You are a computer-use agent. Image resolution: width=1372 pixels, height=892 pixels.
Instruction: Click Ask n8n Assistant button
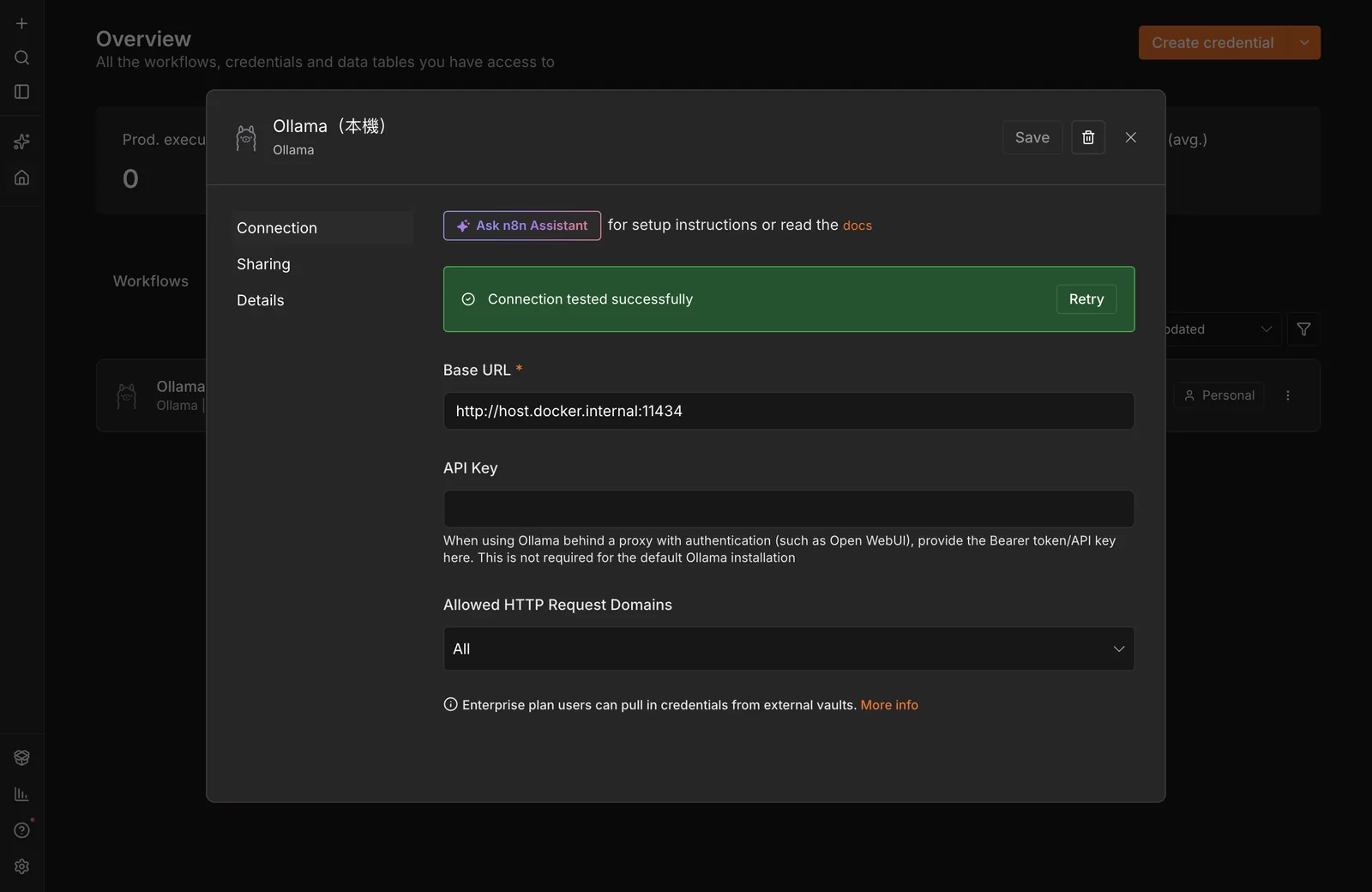tap(522, 226)
